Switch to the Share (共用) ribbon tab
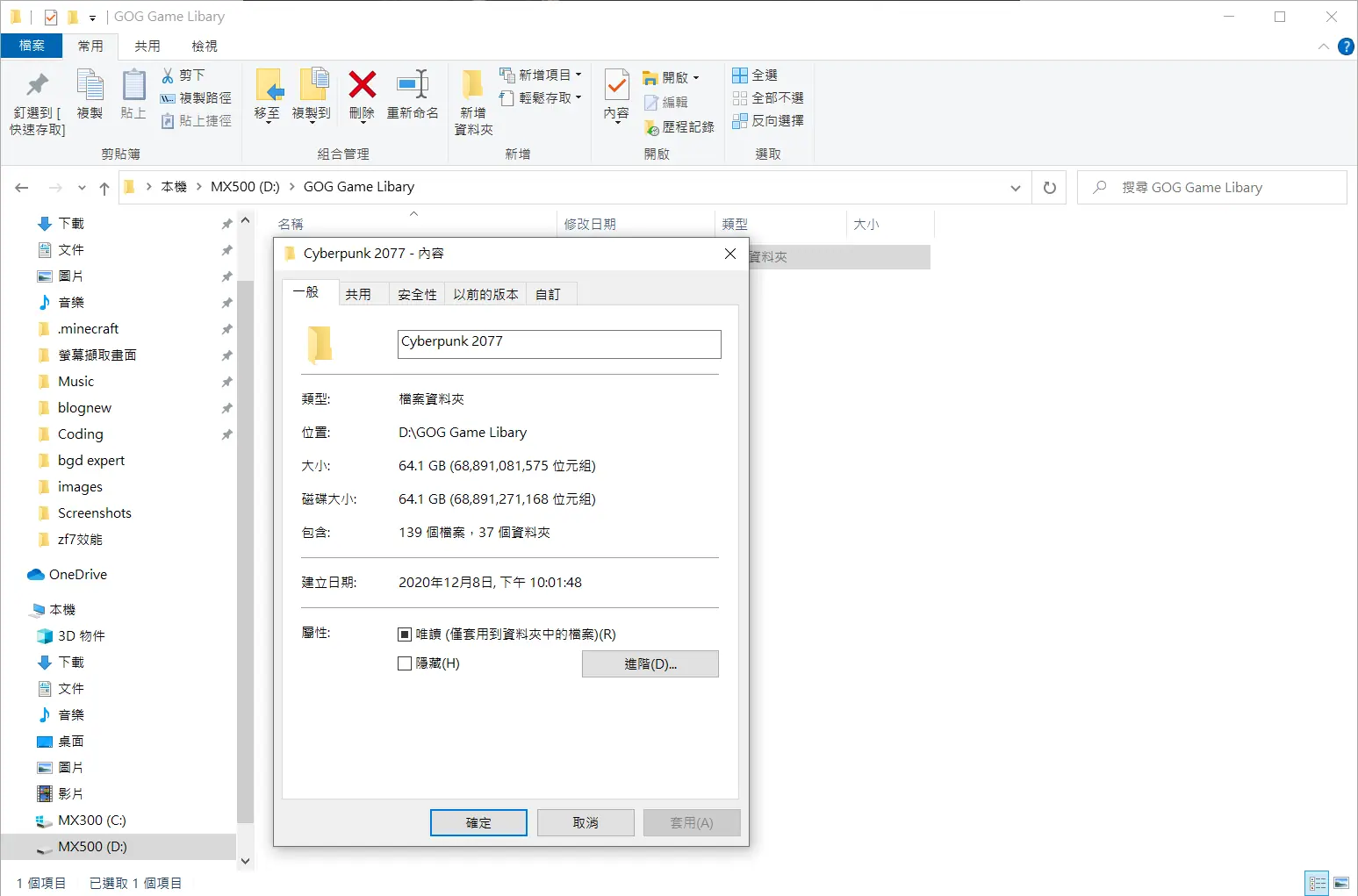1358x896 pixels. click(147, 46)
